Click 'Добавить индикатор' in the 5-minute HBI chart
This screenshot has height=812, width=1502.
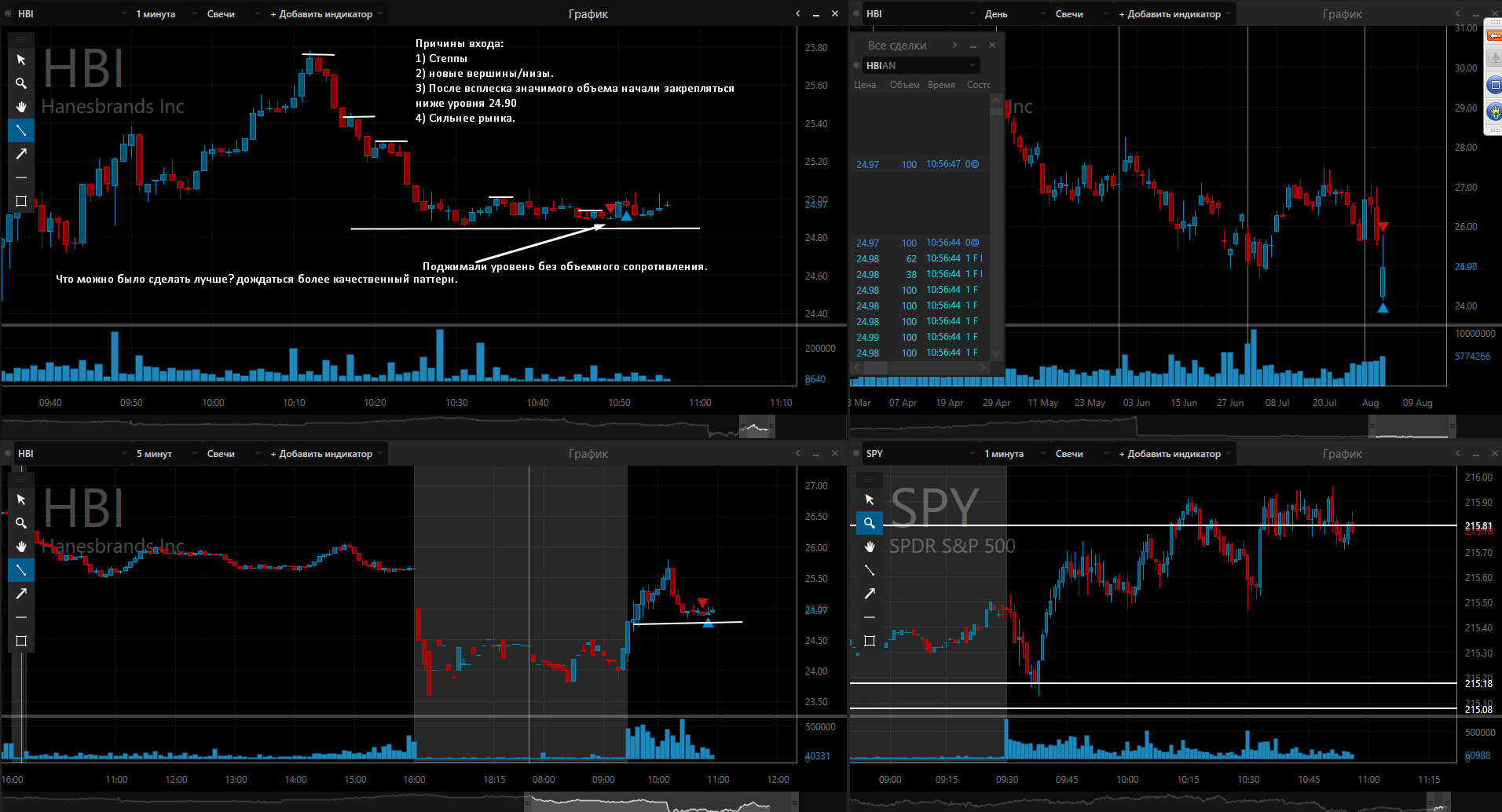(326, 454)
